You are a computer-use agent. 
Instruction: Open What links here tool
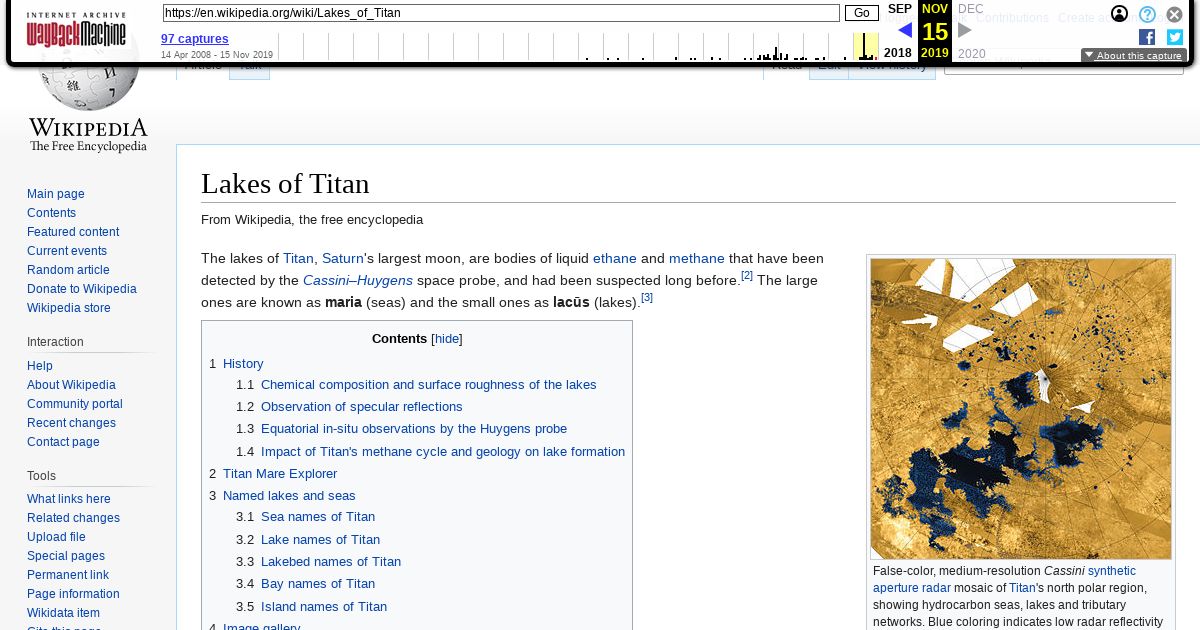69,499
